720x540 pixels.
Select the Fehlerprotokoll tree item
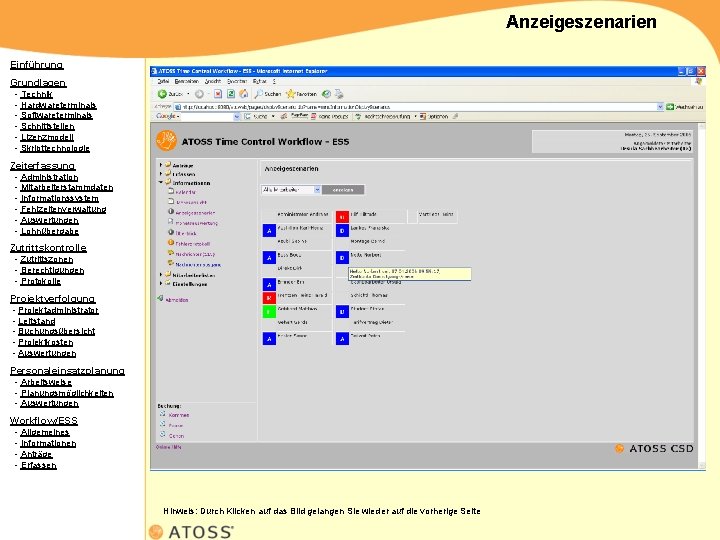pos(193,244)
